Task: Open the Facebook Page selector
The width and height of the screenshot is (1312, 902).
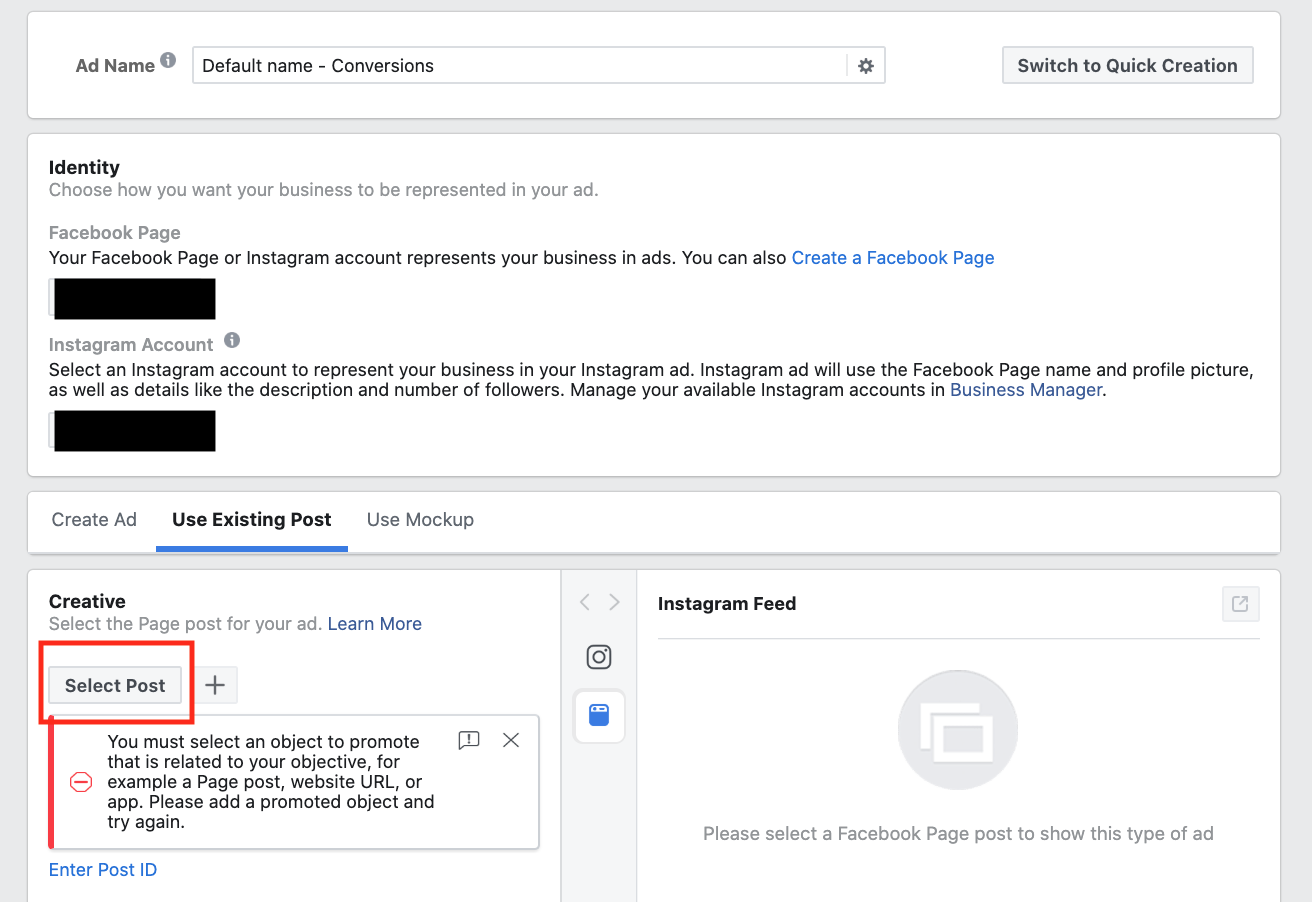Action: pos(132,299)
